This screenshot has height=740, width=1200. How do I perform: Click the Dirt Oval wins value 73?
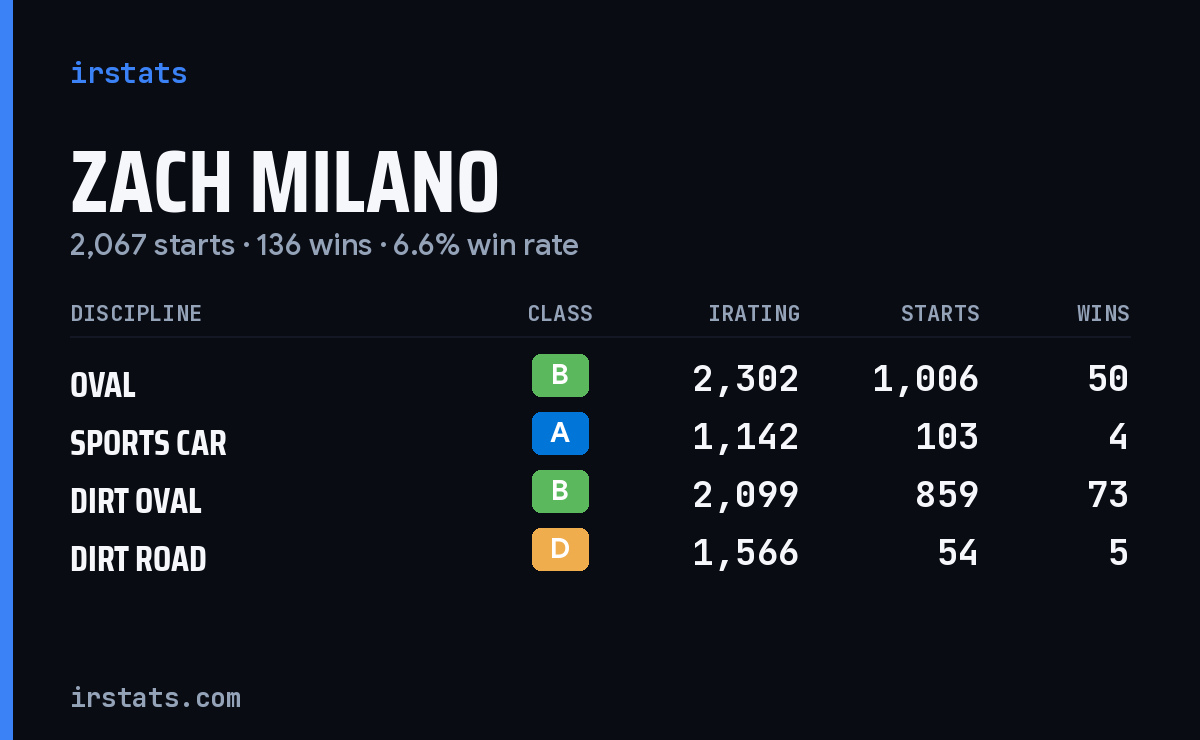point(1108,495)
